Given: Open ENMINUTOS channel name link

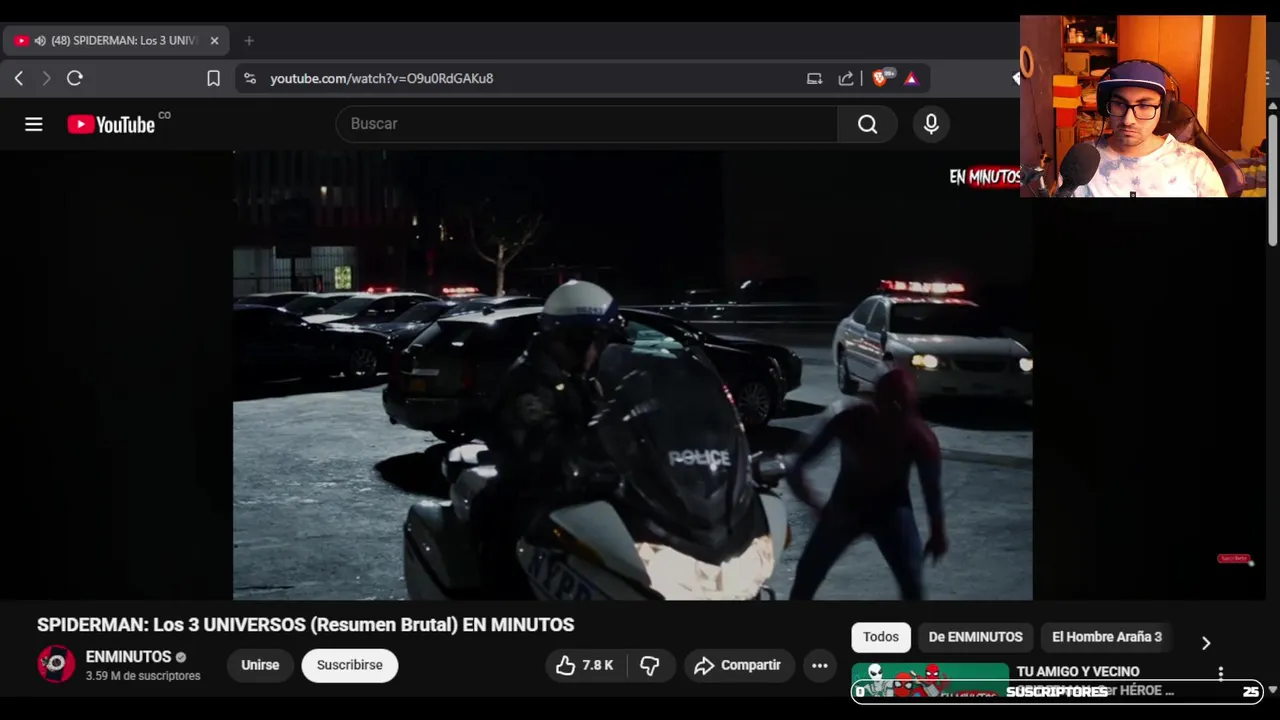Looking at the screenshot, I should click(x=128, y=657).
